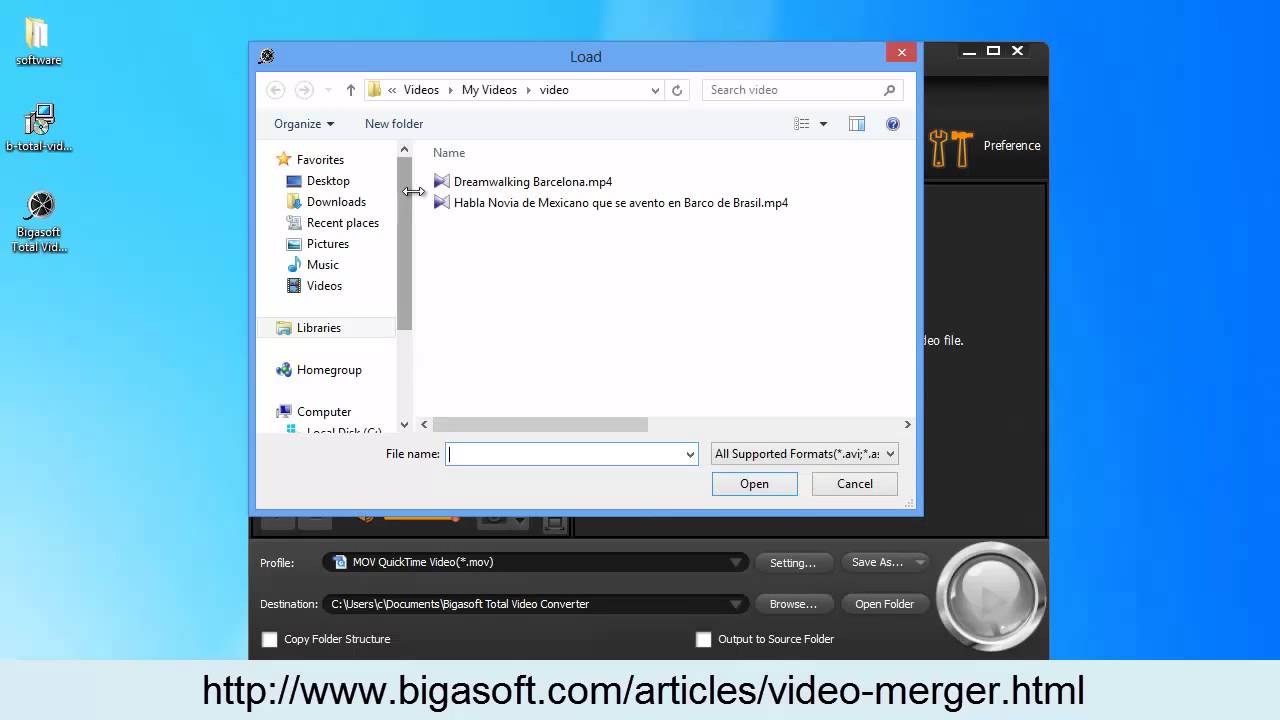
Task: Open the Destination path dropdown
Action: 736,604
